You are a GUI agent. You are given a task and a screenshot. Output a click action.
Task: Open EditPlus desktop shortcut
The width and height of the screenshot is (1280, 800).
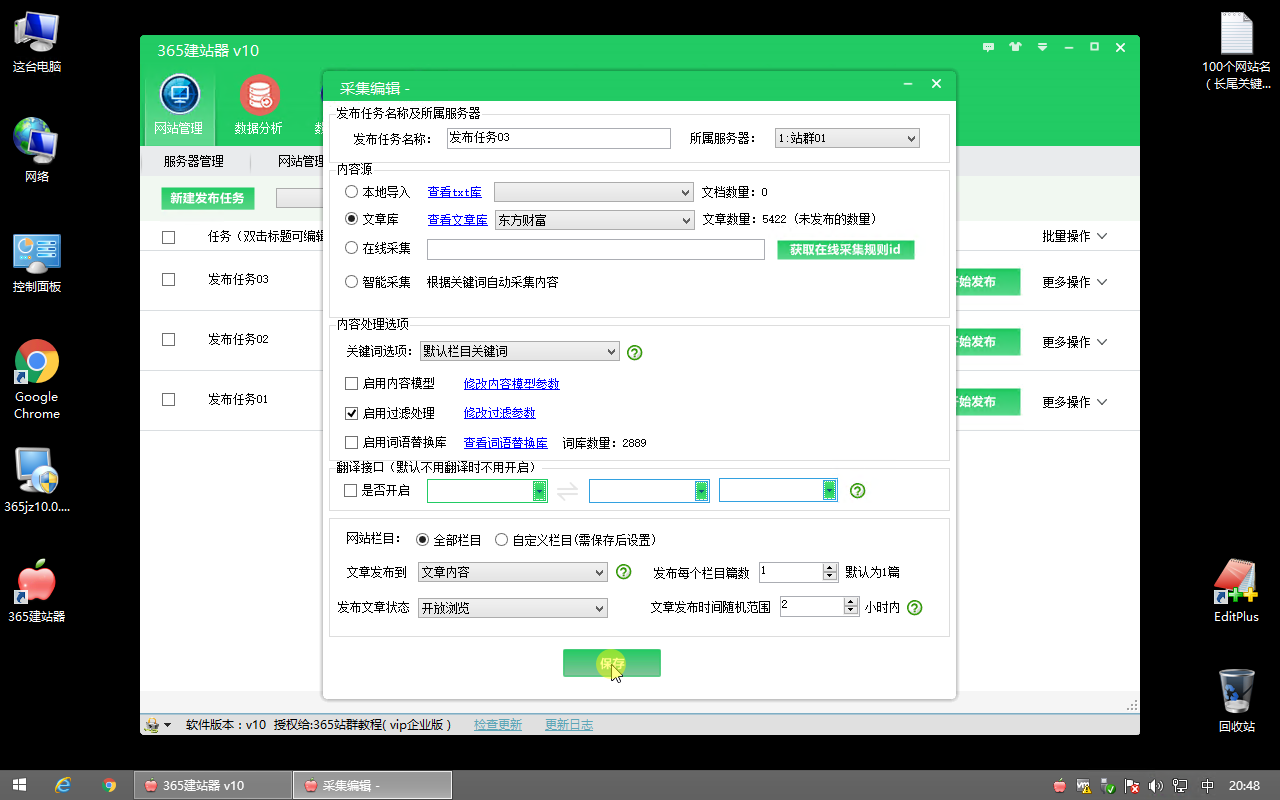pos(1236,591)
